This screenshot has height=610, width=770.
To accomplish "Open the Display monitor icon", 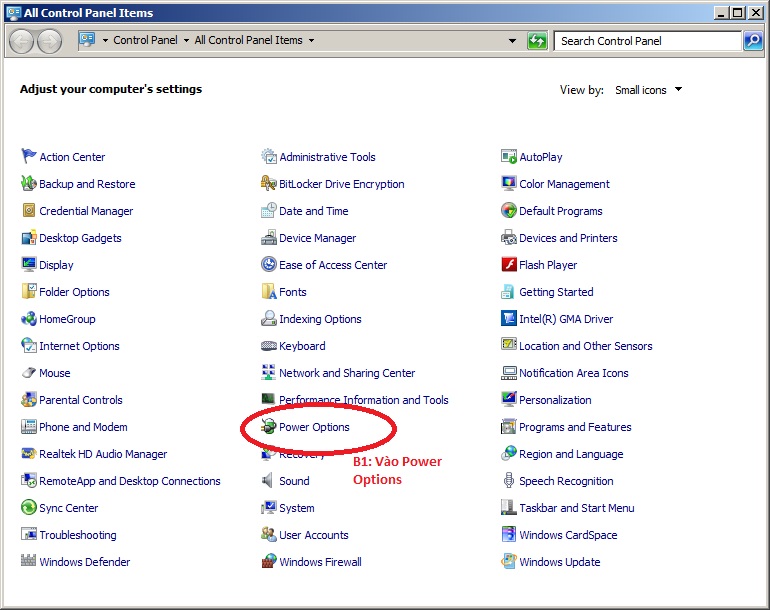I will (28, 264).
